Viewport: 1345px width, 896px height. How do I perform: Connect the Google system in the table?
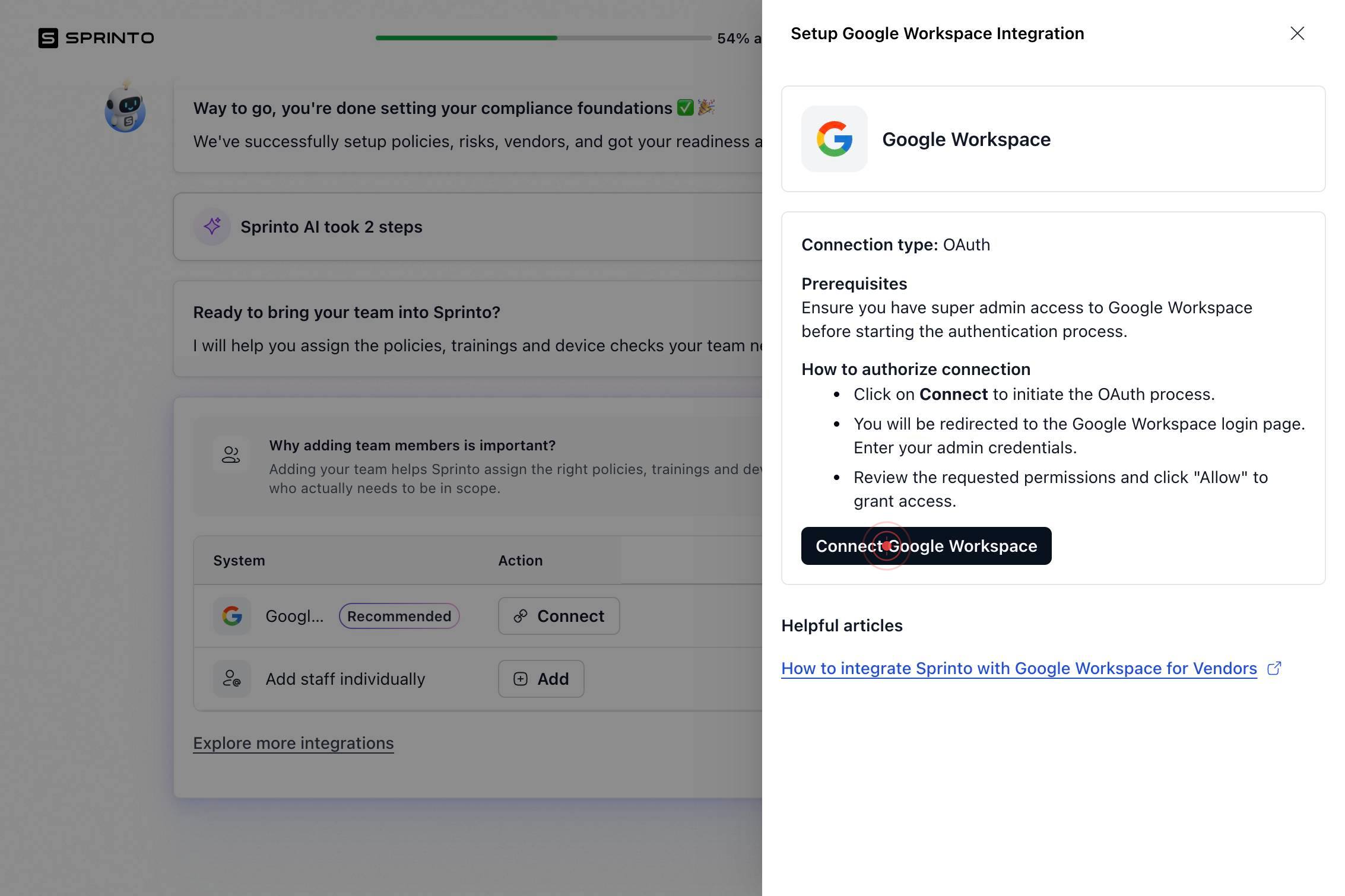coord(559,616)
